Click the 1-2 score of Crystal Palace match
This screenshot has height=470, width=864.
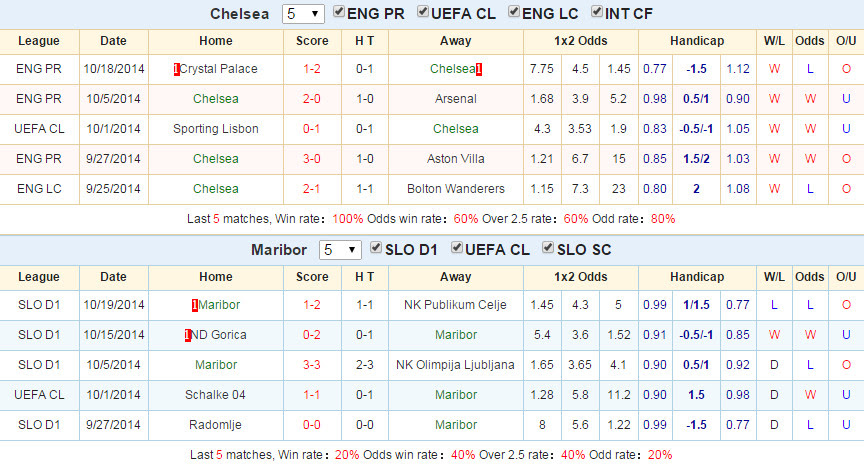click(x=312, y=69)
